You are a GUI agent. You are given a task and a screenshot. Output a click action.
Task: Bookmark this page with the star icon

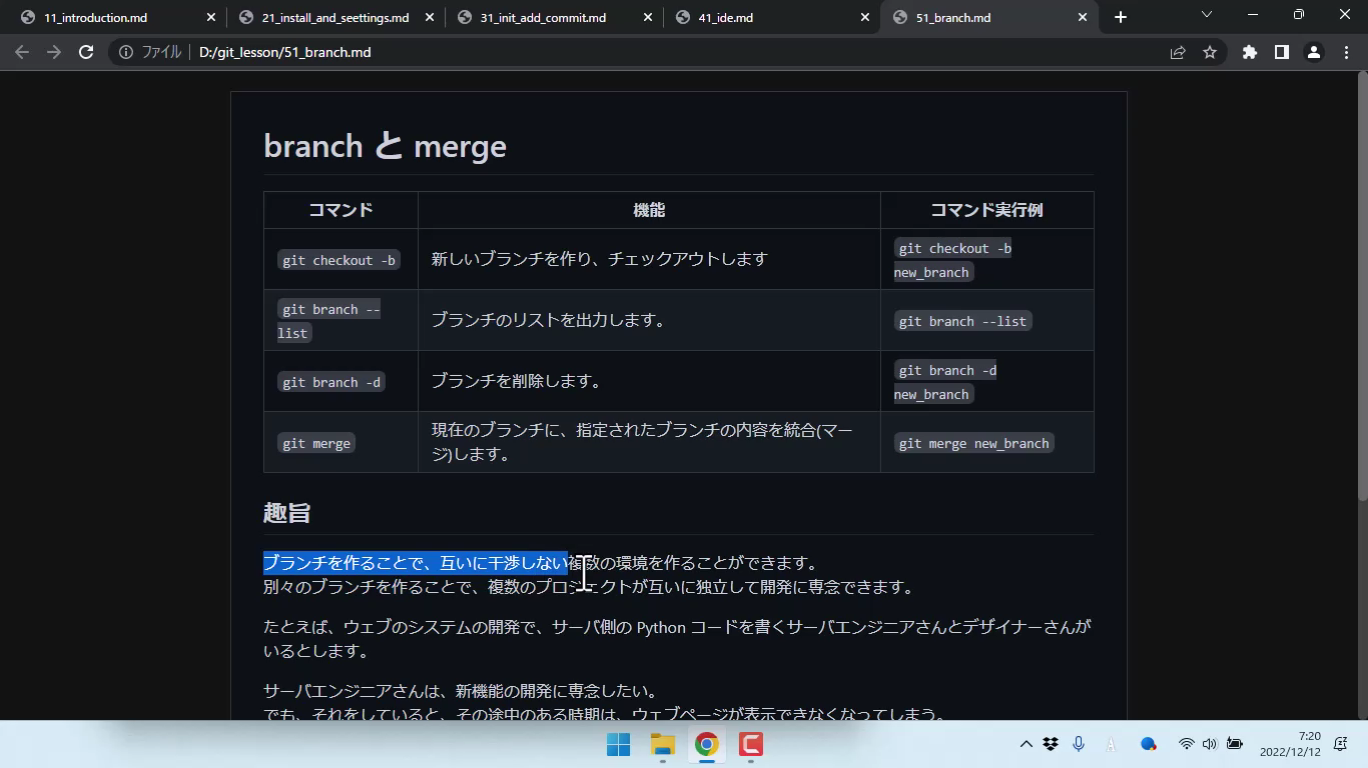[x=1210, y=52]
